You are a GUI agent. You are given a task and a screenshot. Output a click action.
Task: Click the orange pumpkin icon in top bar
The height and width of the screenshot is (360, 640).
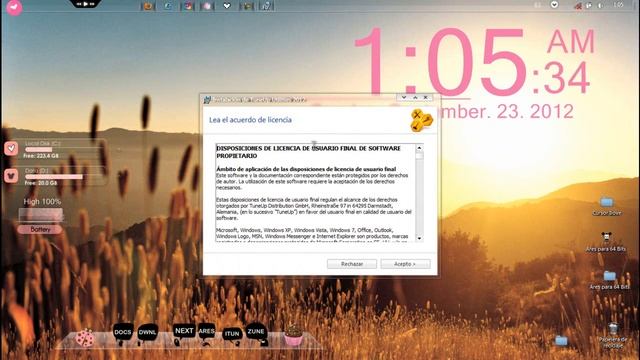click(148, 6)
